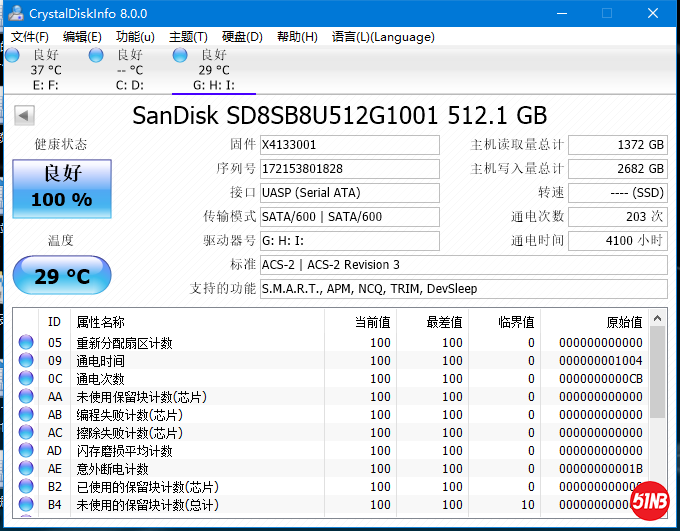Screen dimensions: 680x531
Task: Click the 原始值 column header
Action: (x=624, y=322)
